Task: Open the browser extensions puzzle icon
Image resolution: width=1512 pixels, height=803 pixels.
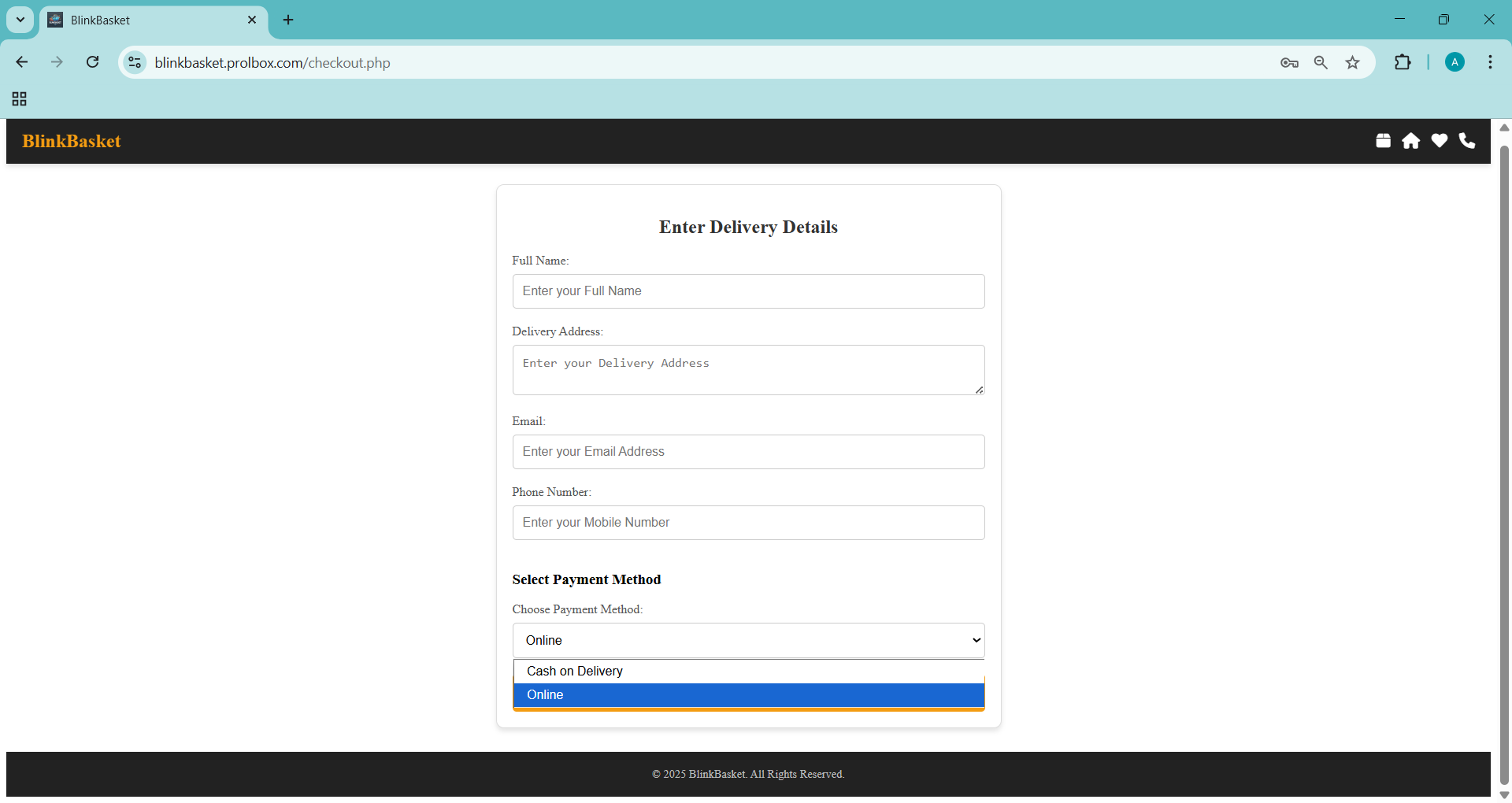Action: click(1403, 63)
